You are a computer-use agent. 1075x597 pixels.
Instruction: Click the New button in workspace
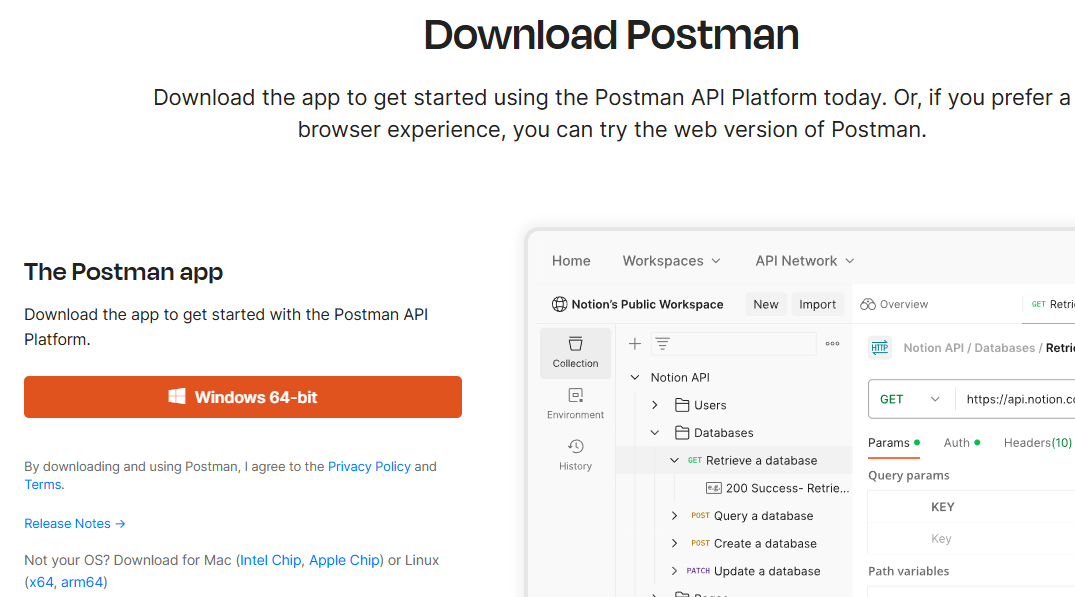[x=766, y=304]
